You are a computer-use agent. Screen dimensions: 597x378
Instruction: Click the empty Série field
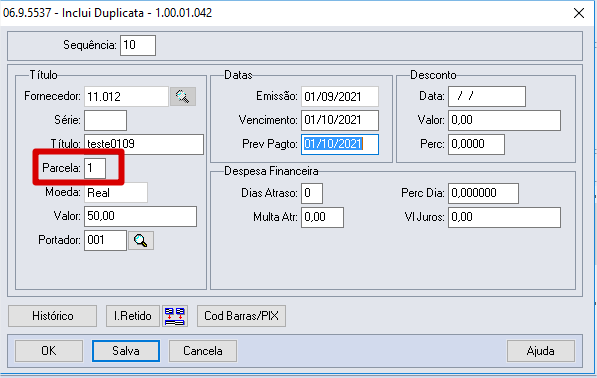click(x=105, y=121)
